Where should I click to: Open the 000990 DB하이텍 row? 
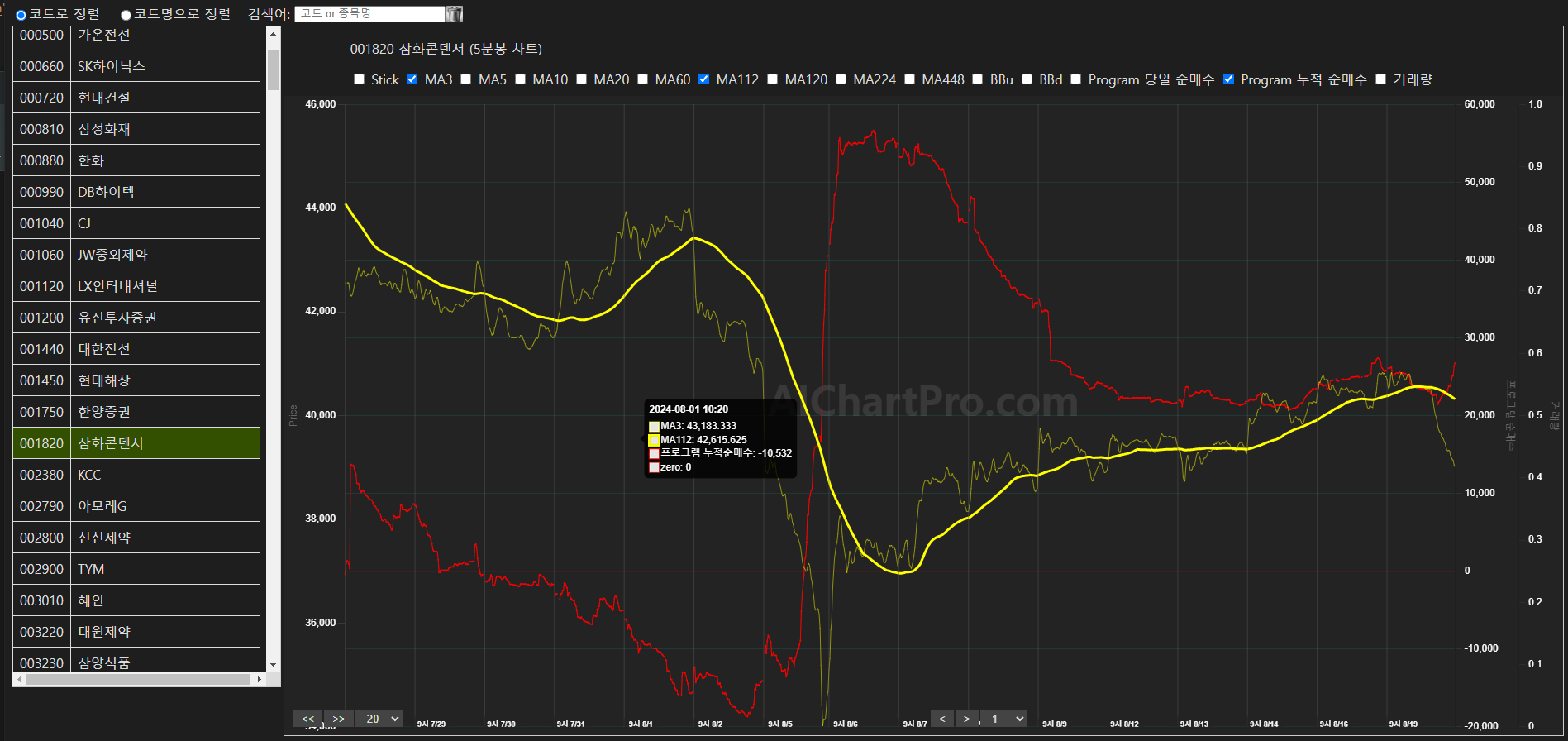coord(136,192)
